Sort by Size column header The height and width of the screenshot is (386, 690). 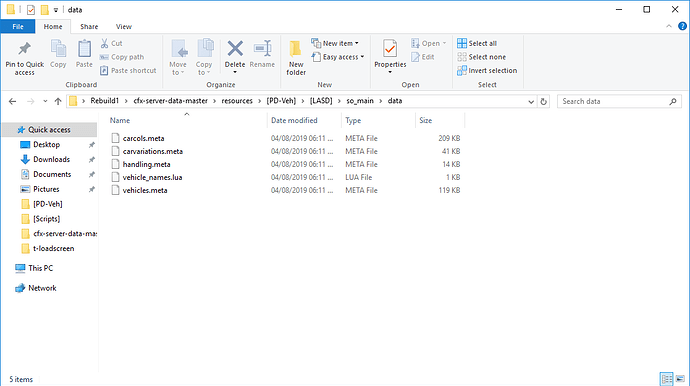(x=426, y=120)
